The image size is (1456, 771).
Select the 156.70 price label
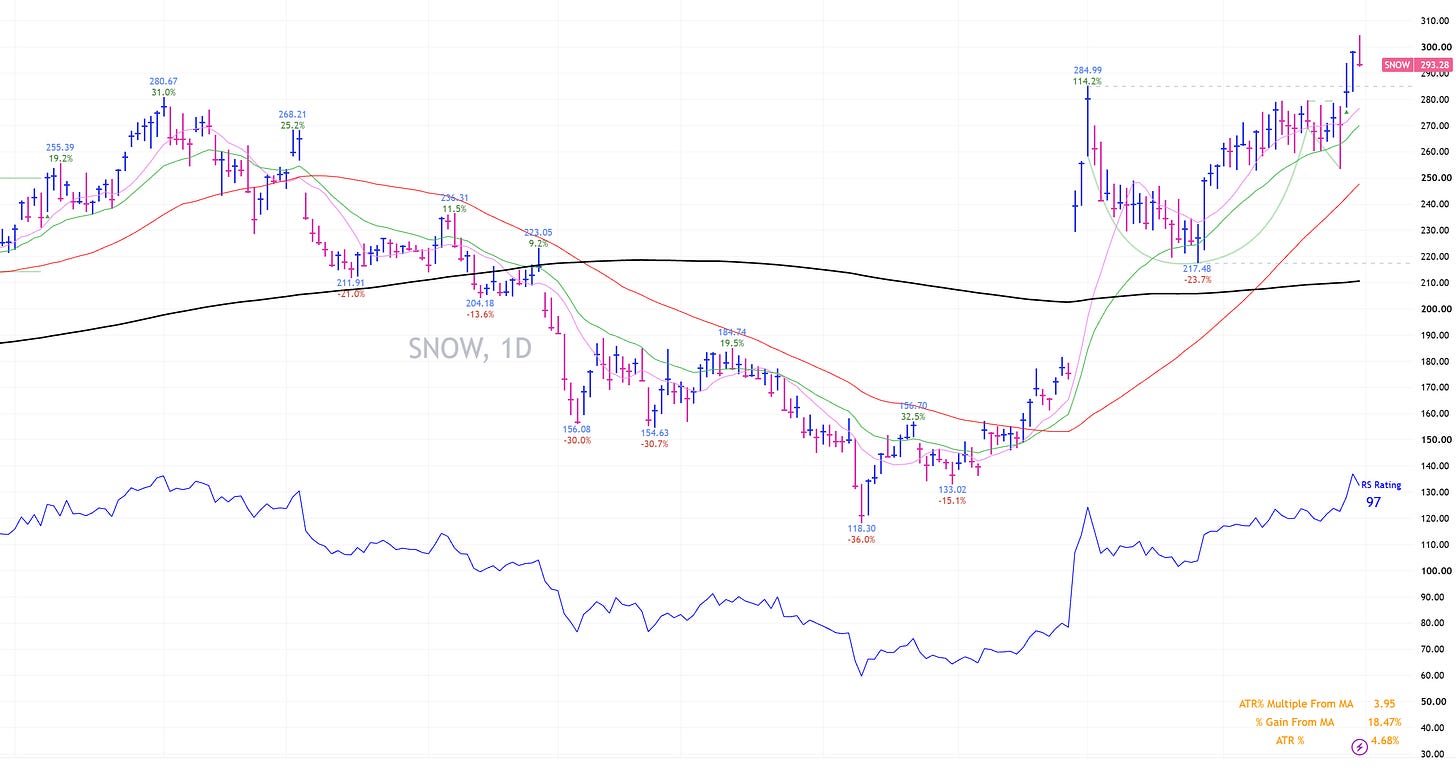pyautogui.click(x=912, y=405)
